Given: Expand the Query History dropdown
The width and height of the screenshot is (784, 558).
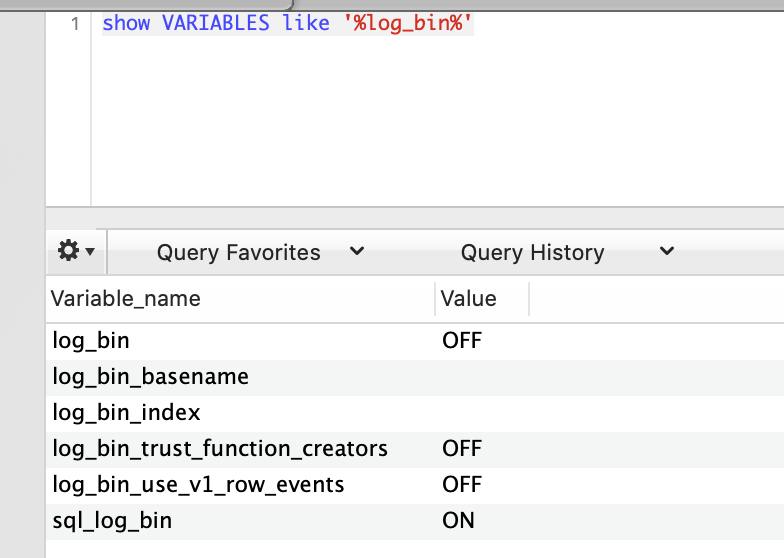Looking at the screenshot, I should (566, 253).
